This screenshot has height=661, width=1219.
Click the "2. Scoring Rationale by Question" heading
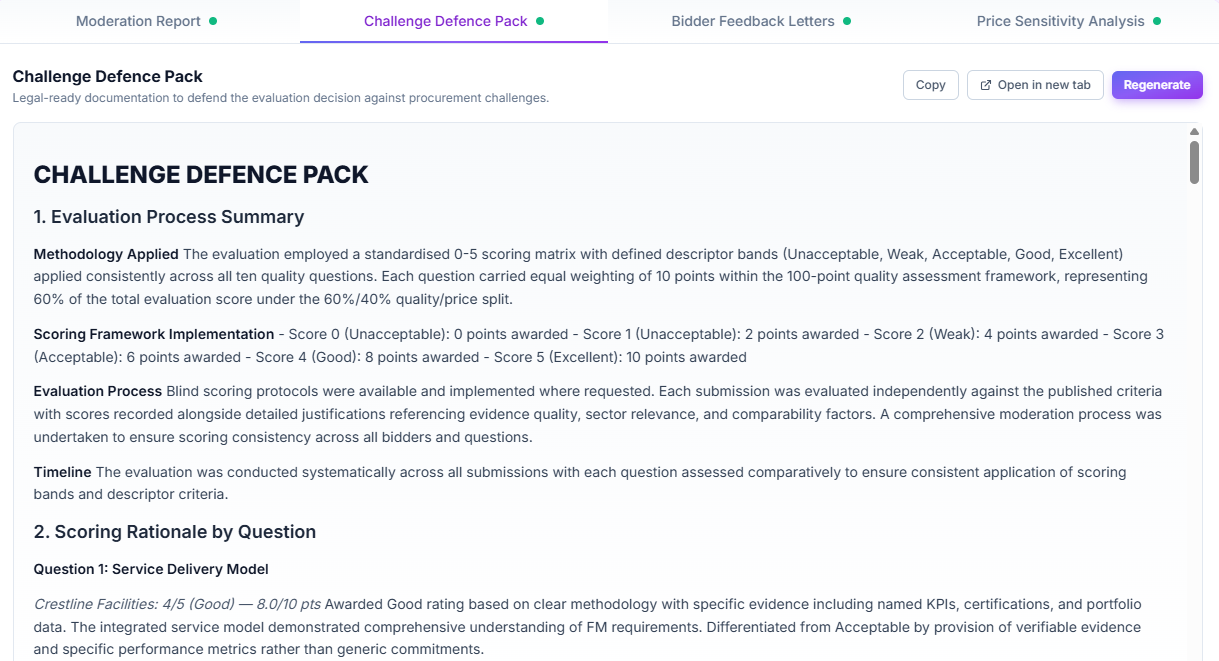[x=175, y=532]
